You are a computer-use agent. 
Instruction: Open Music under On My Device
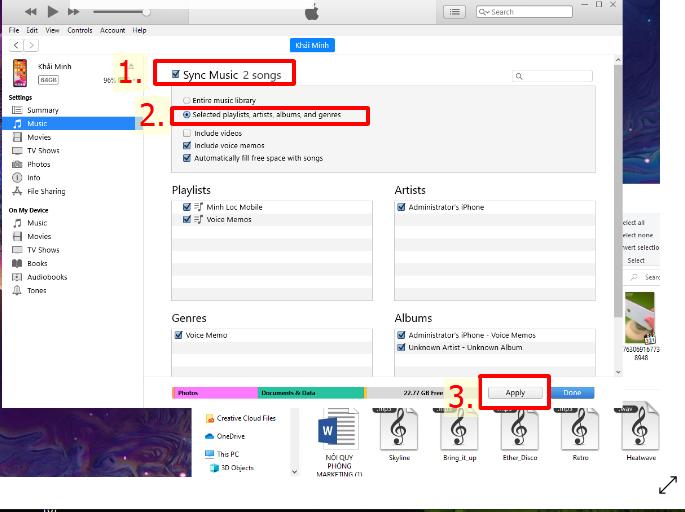coord(37,223)
